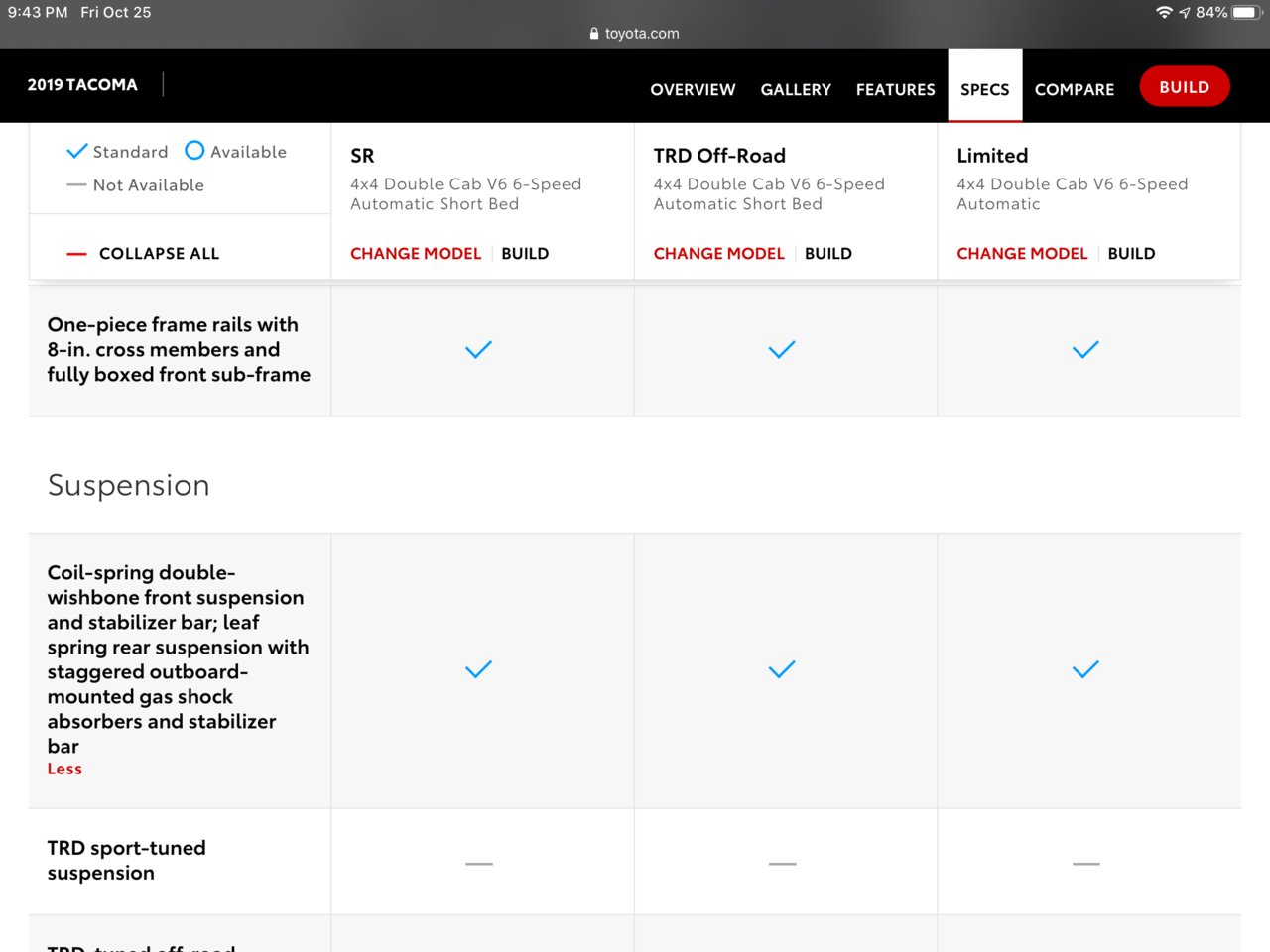Image resolution: width=1270 pixels, height=952 pixels.
Task: Click the lock icon beside toyota.com
Action: 594,33
